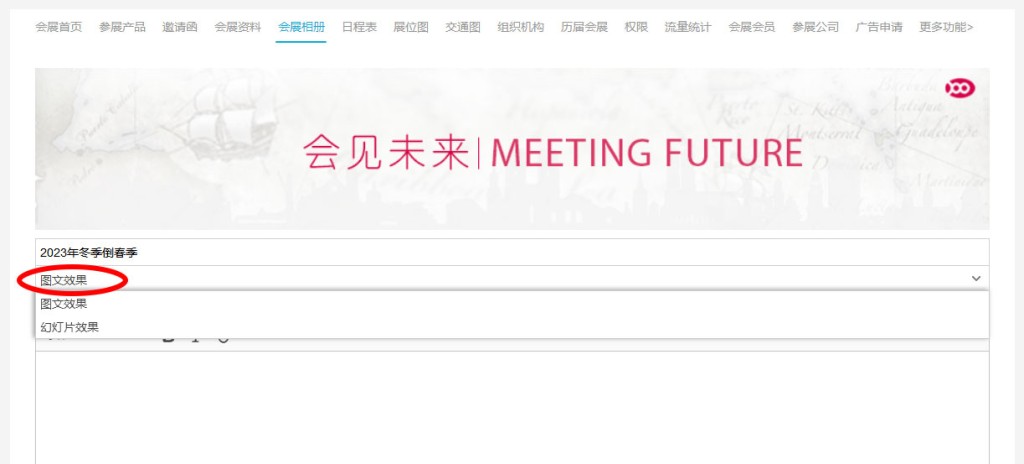Viewport: 1024px width, 464px height.
Task: Open the 历届会展 tab
Action: click(x=584, y=27)
